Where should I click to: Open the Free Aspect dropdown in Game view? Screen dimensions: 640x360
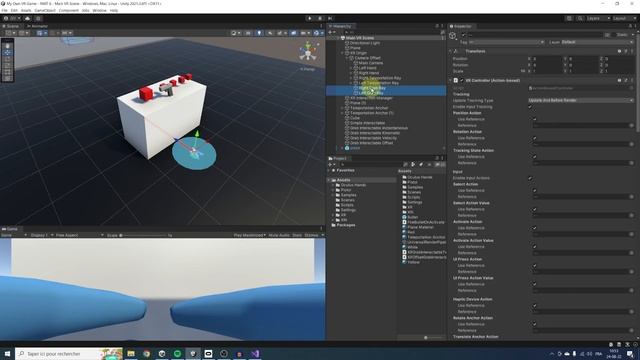79,235
